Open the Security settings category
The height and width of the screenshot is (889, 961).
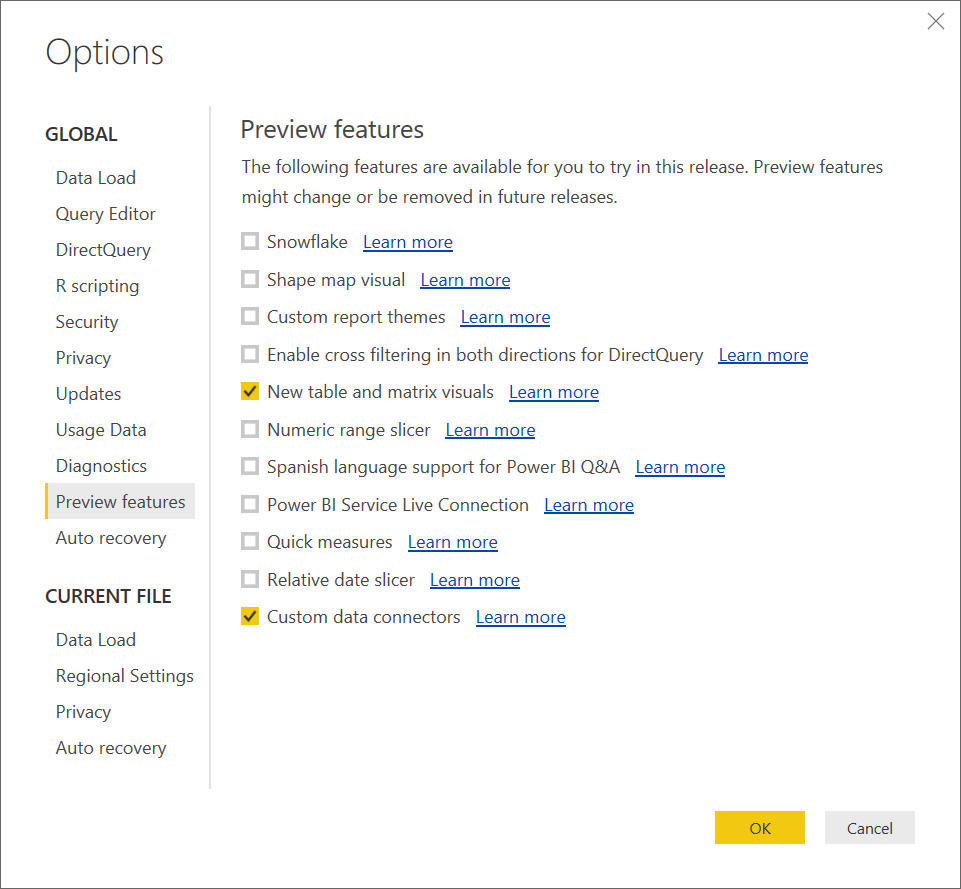pyautogui.click(x=87, y=322)
